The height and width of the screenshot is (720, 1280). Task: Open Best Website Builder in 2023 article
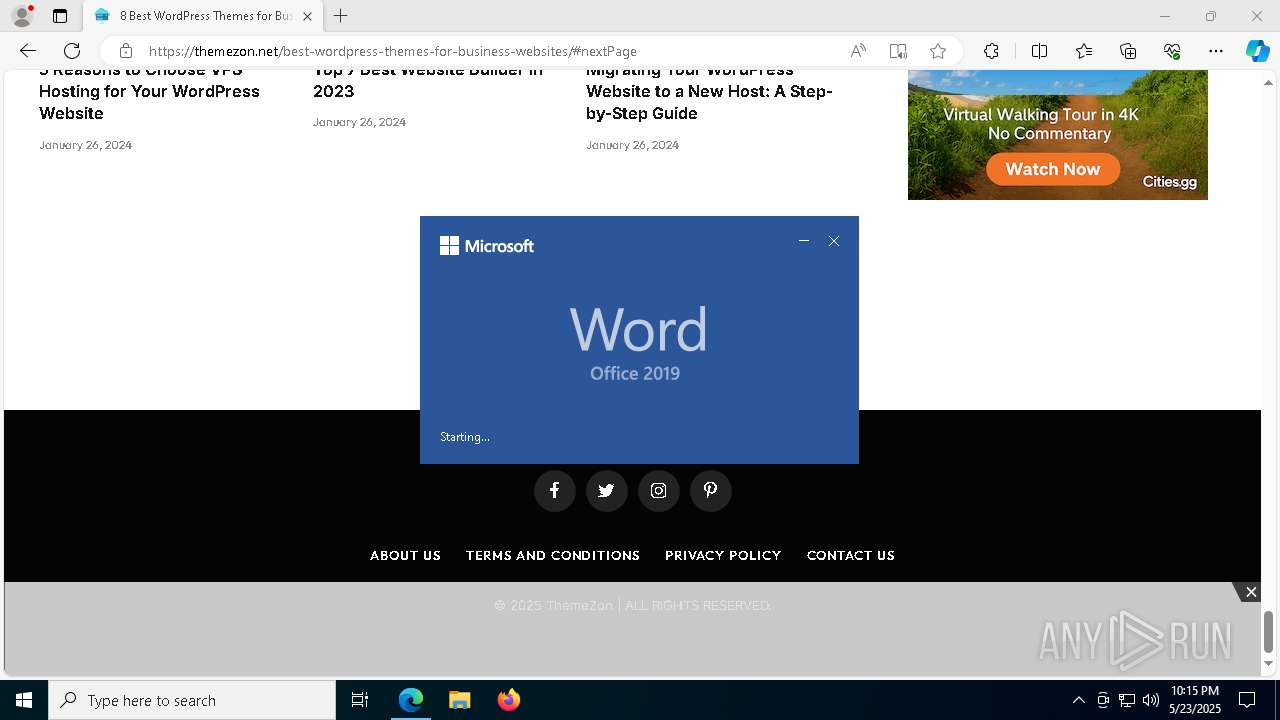coord(428,81)
